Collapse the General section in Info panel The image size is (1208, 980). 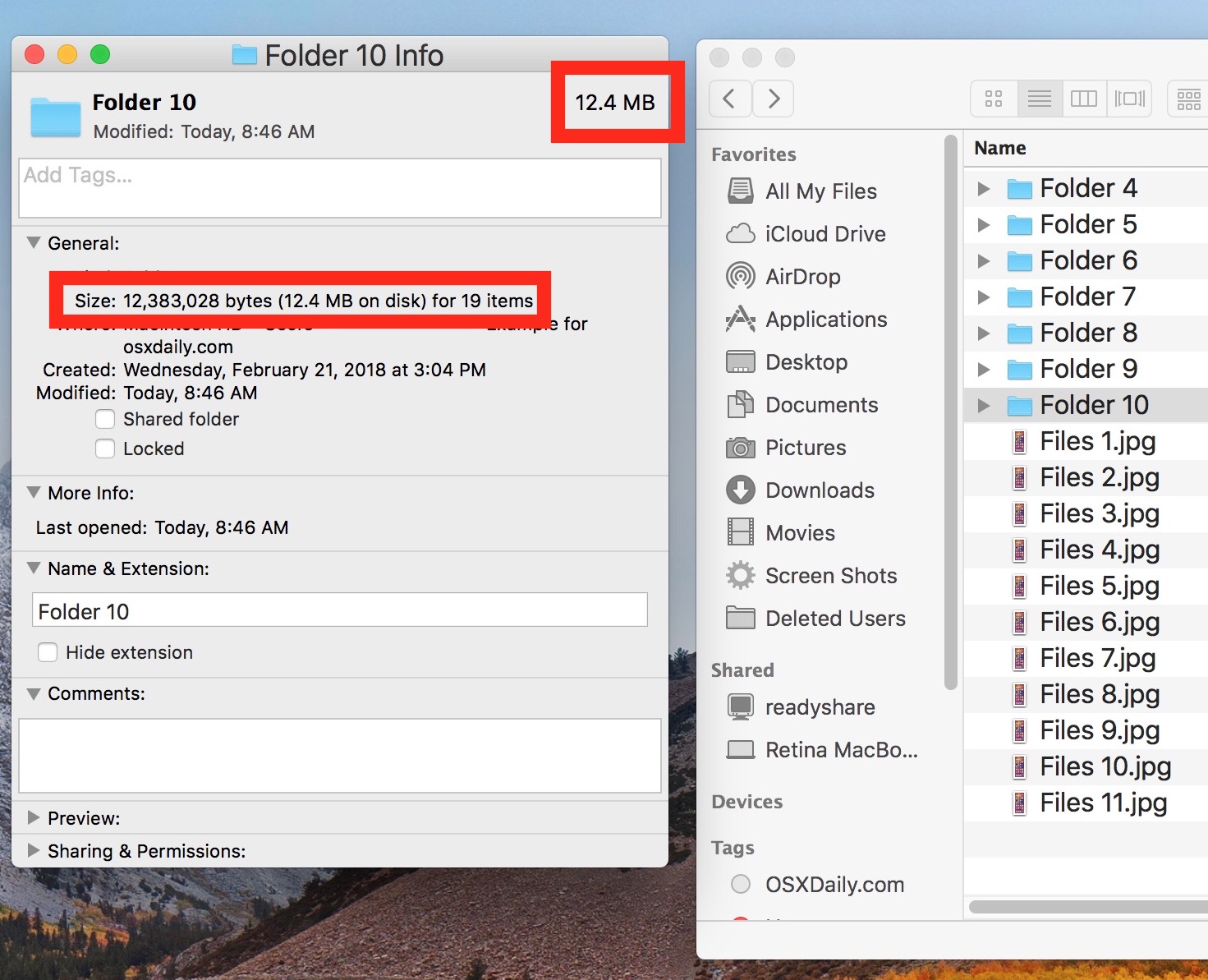point(33,242)
